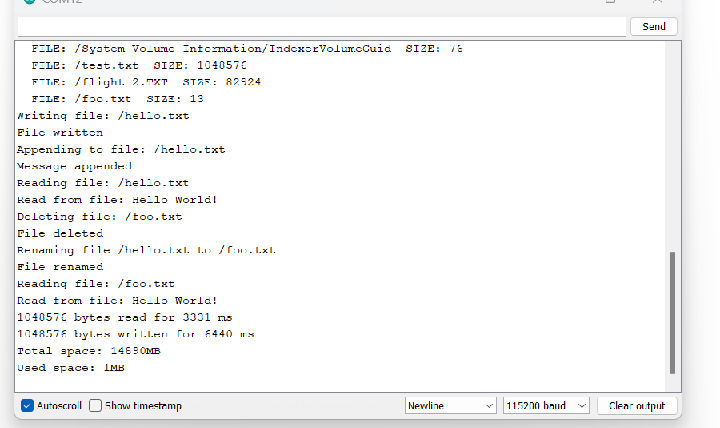Viewport: 720px width, 428px height.
Task: Click the "File renamed" output line
Action: pos(60,267)
